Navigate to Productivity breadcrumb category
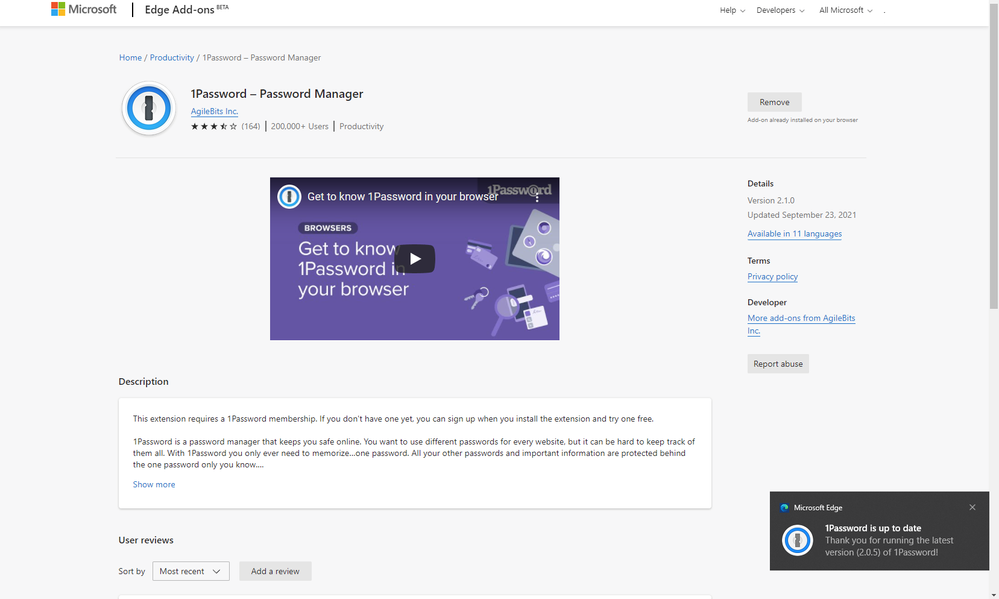Image resolution: width=999 pixels, height=599 pixels. [172, 58]
